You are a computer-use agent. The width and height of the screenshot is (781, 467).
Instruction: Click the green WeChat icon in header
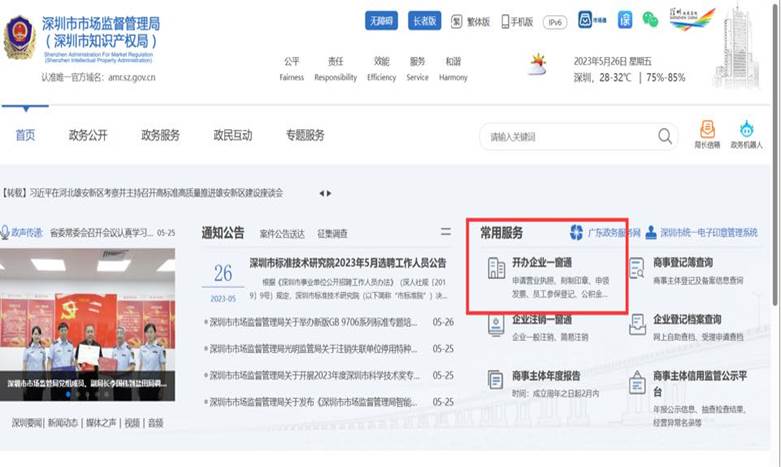650,20
